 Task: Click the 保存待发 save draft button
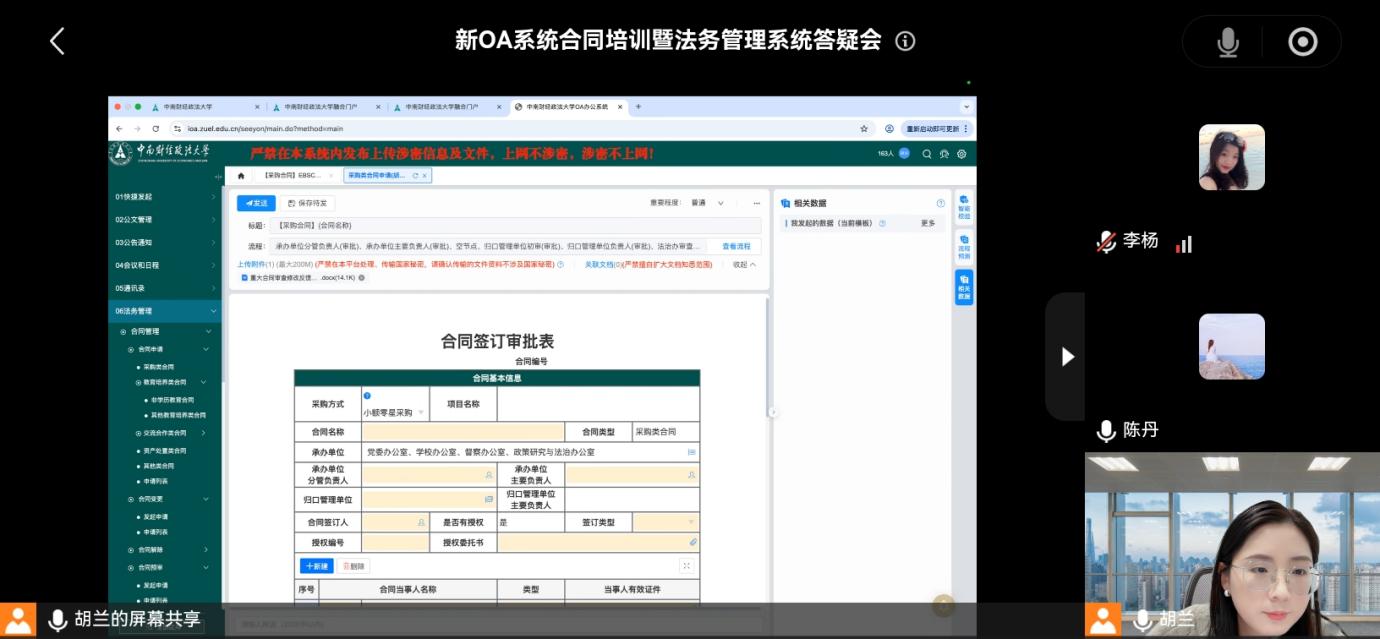click(307, 203)
